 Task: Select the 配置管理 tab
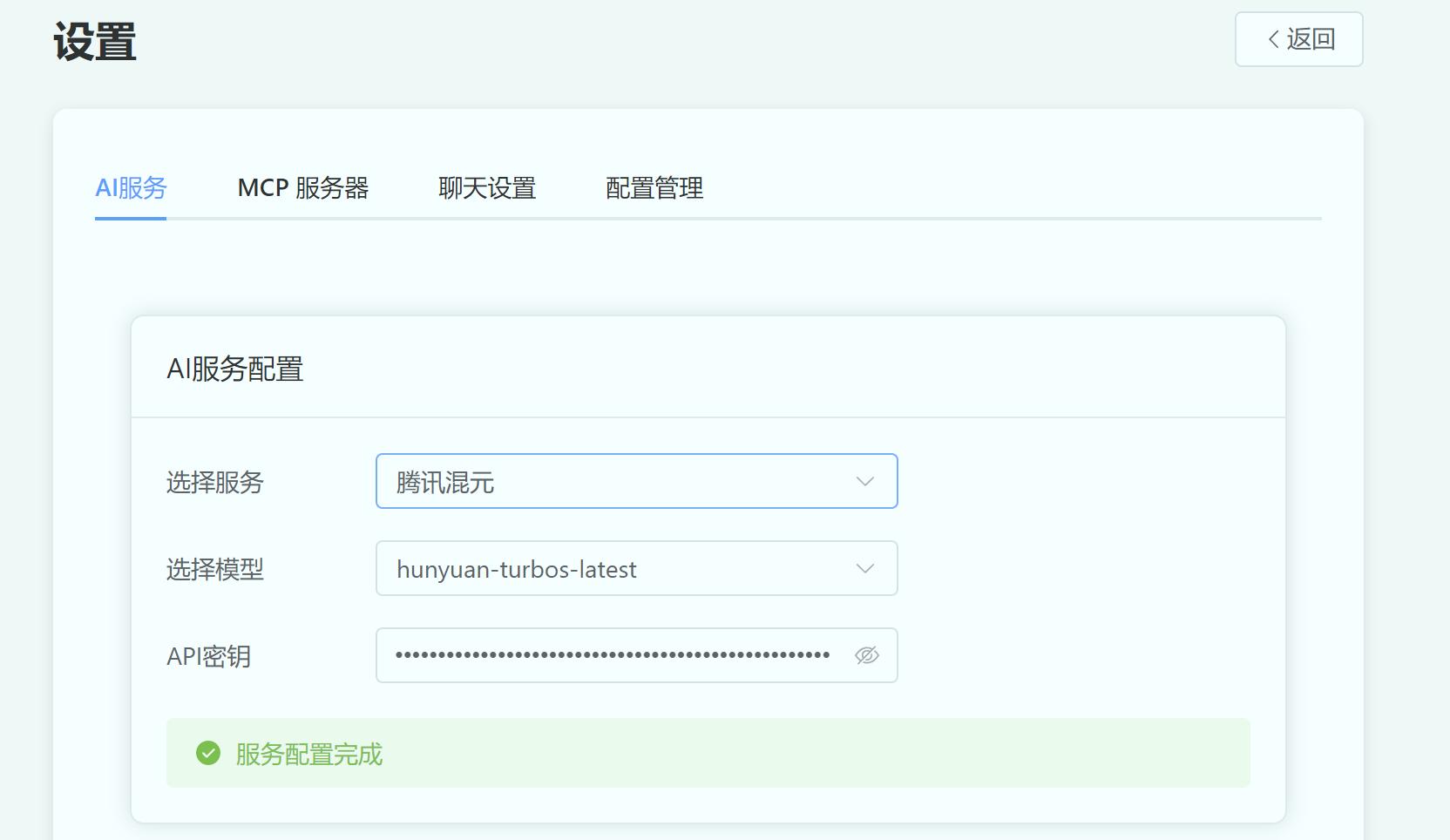[x=654, y=188]
